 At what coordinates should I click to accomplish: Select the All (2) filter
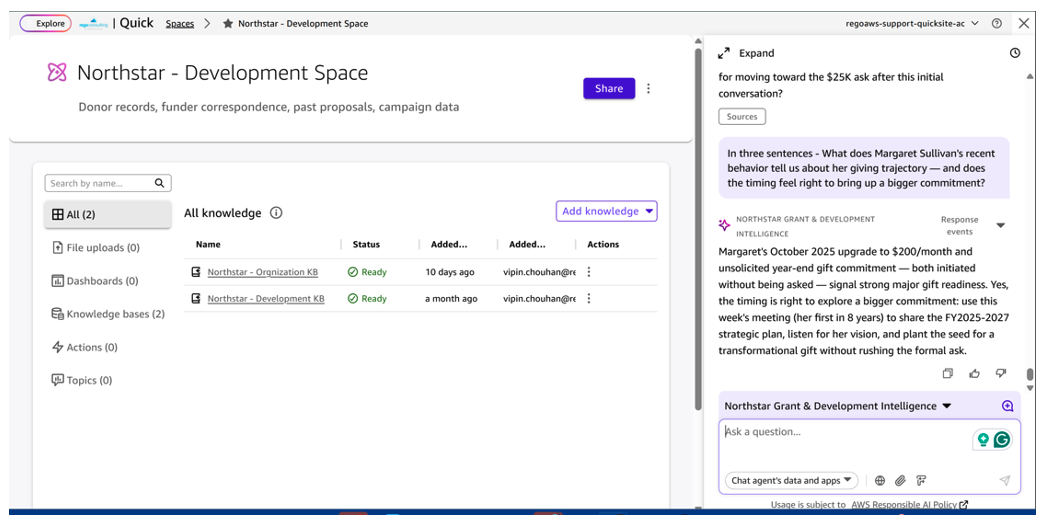tap(107, 215)
